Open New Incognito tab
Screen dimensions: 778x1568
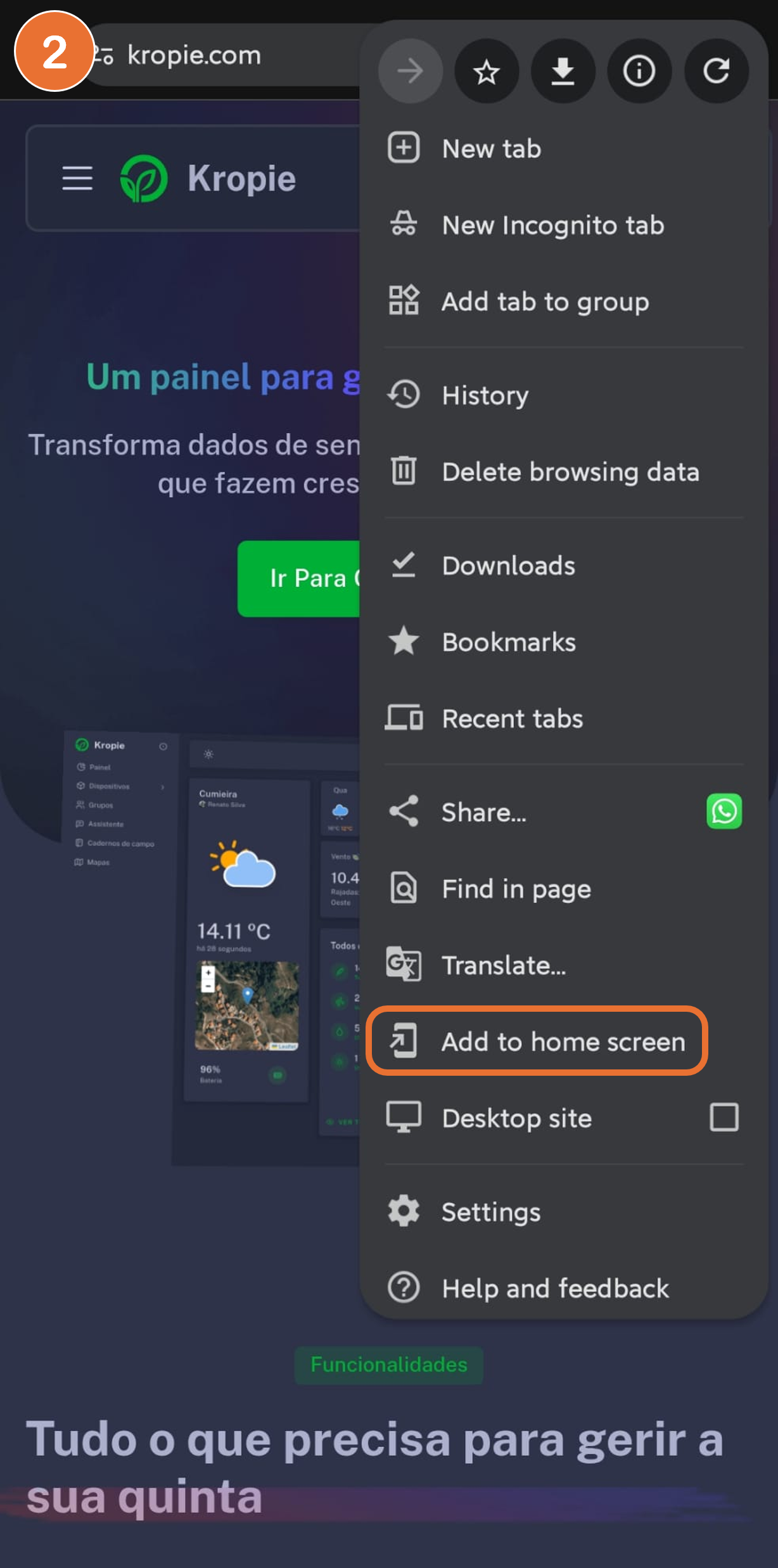[x=552, y=226]
